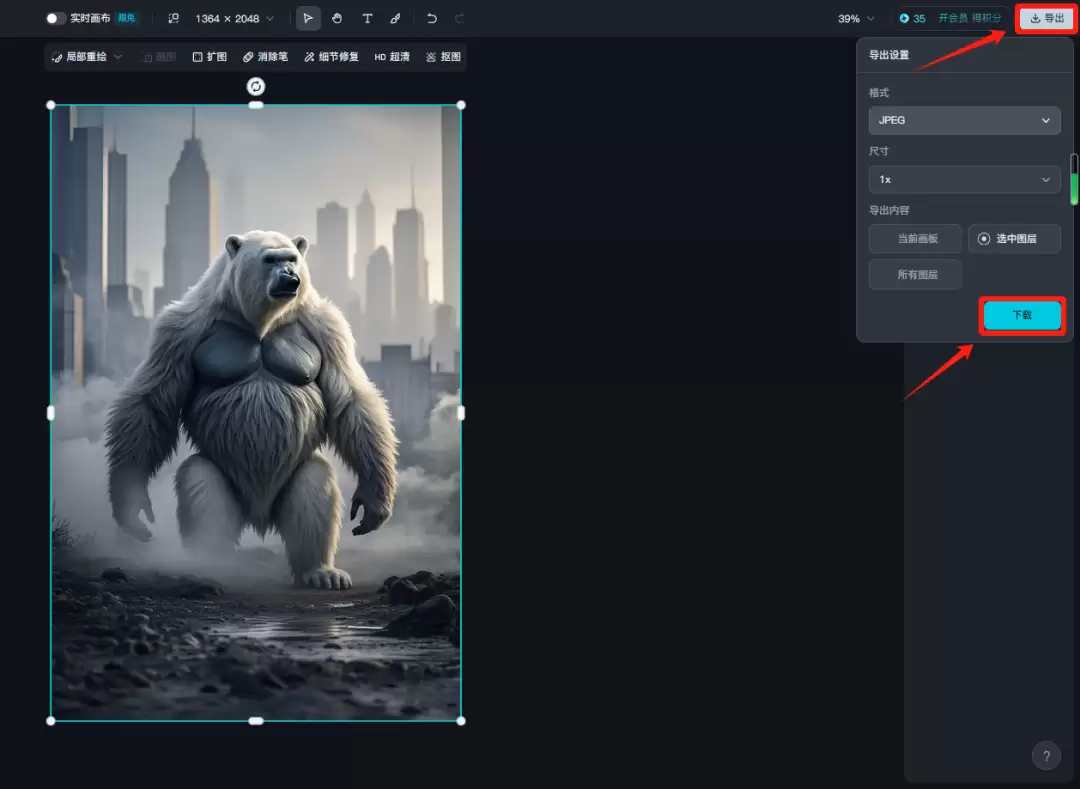
Task: Select the arrow selection tool
Action: tap(308, 19)
